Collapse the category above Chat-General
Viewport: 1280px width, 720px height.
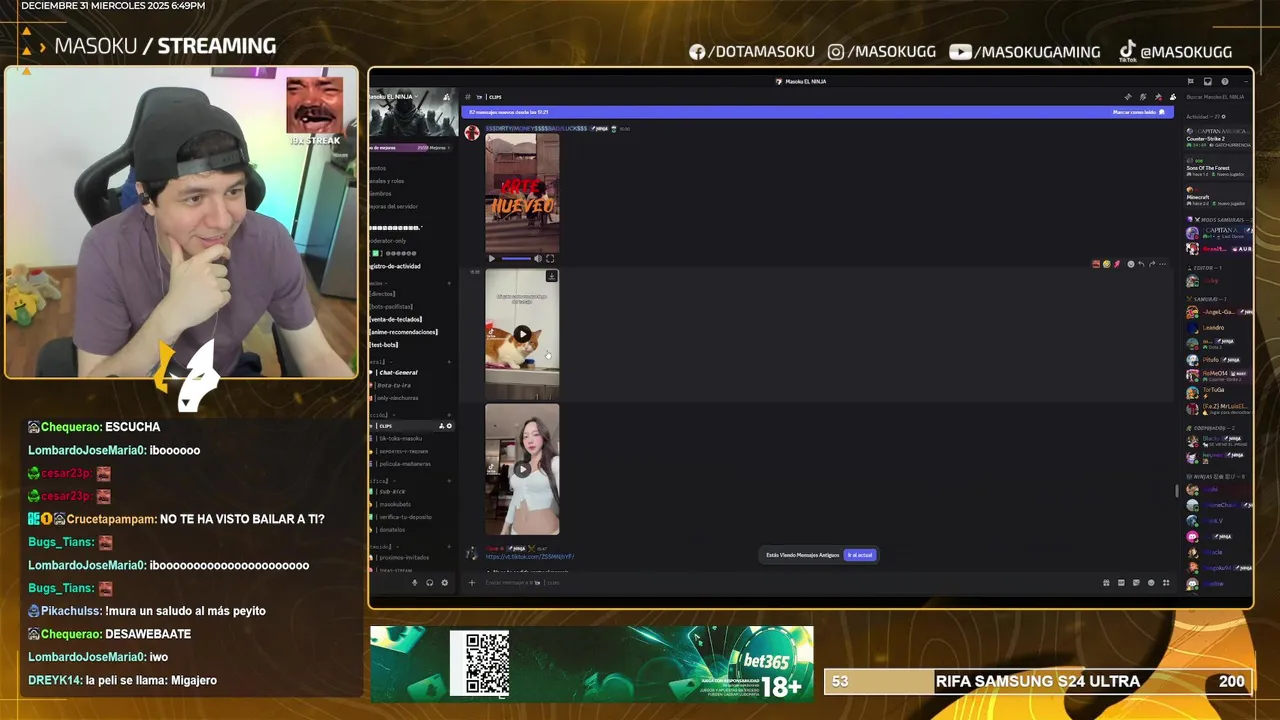coord(379,361)
